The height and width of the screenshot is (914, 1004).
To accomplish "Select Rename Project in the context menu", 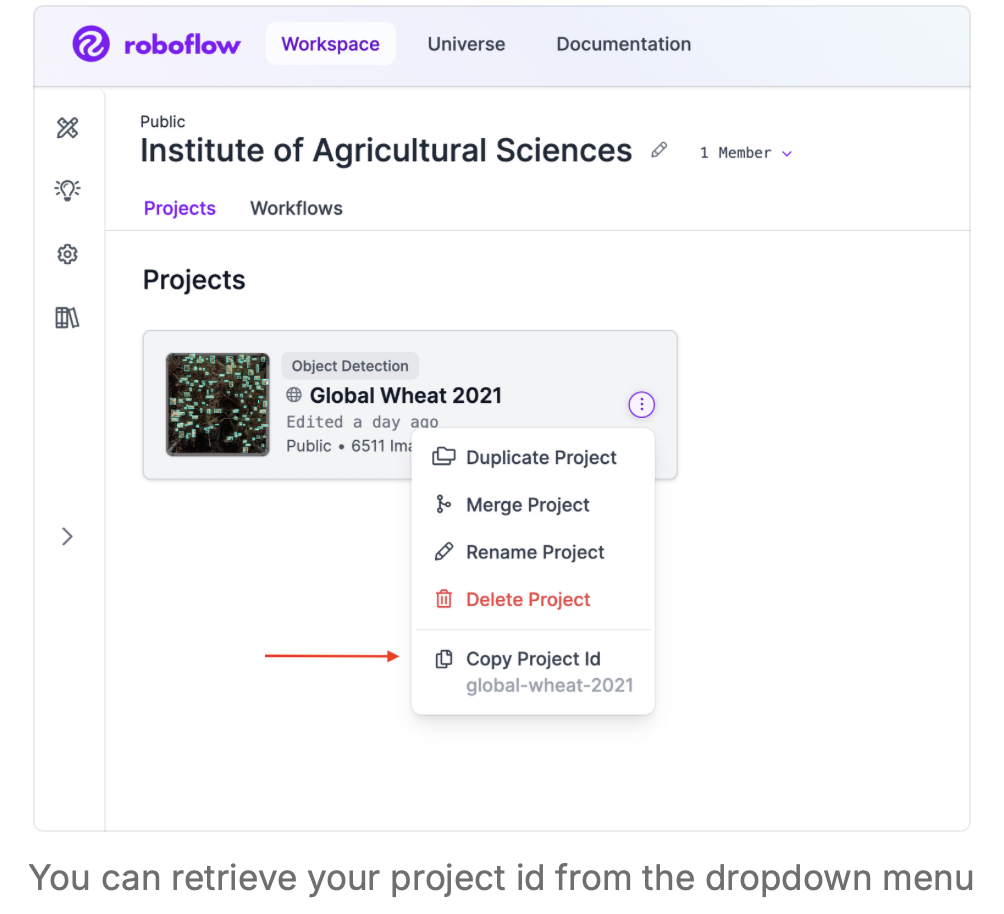I will (x=536, y=552).
